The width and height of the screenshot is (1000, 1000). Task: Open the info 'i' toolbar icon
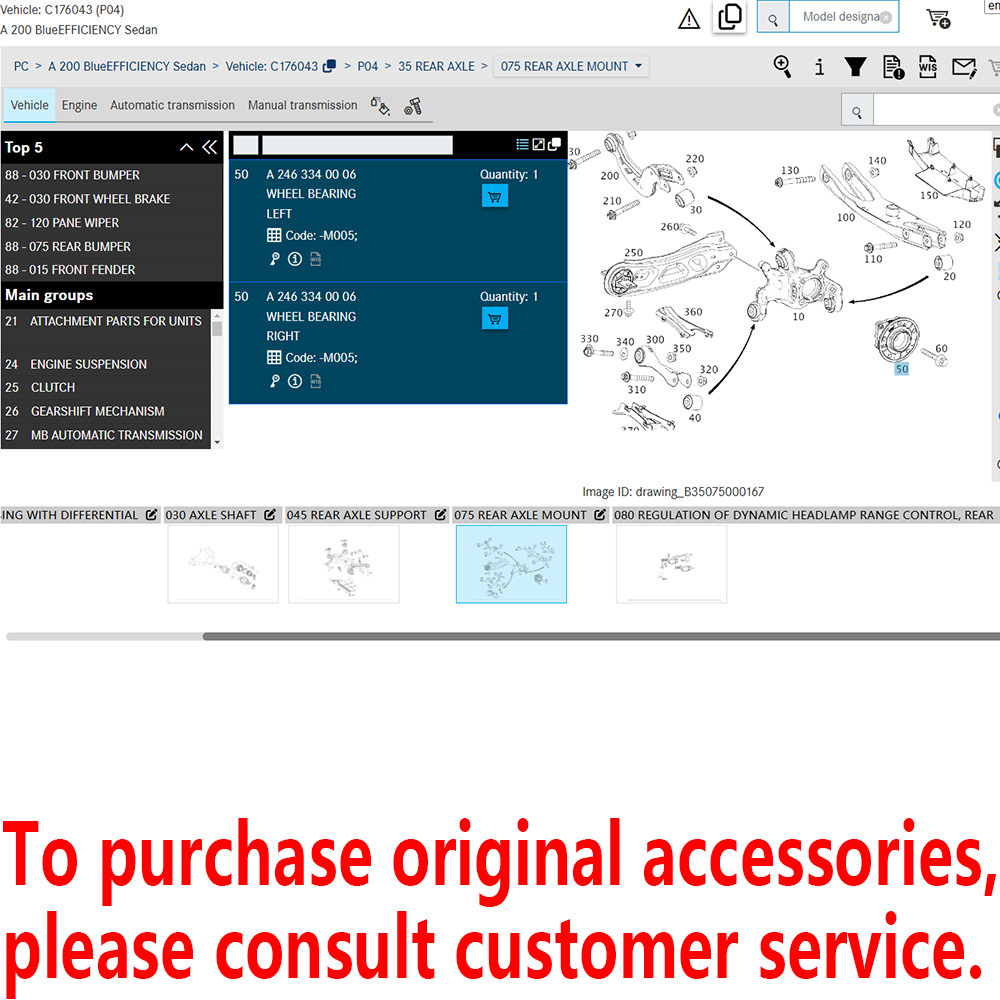point(820,66)
